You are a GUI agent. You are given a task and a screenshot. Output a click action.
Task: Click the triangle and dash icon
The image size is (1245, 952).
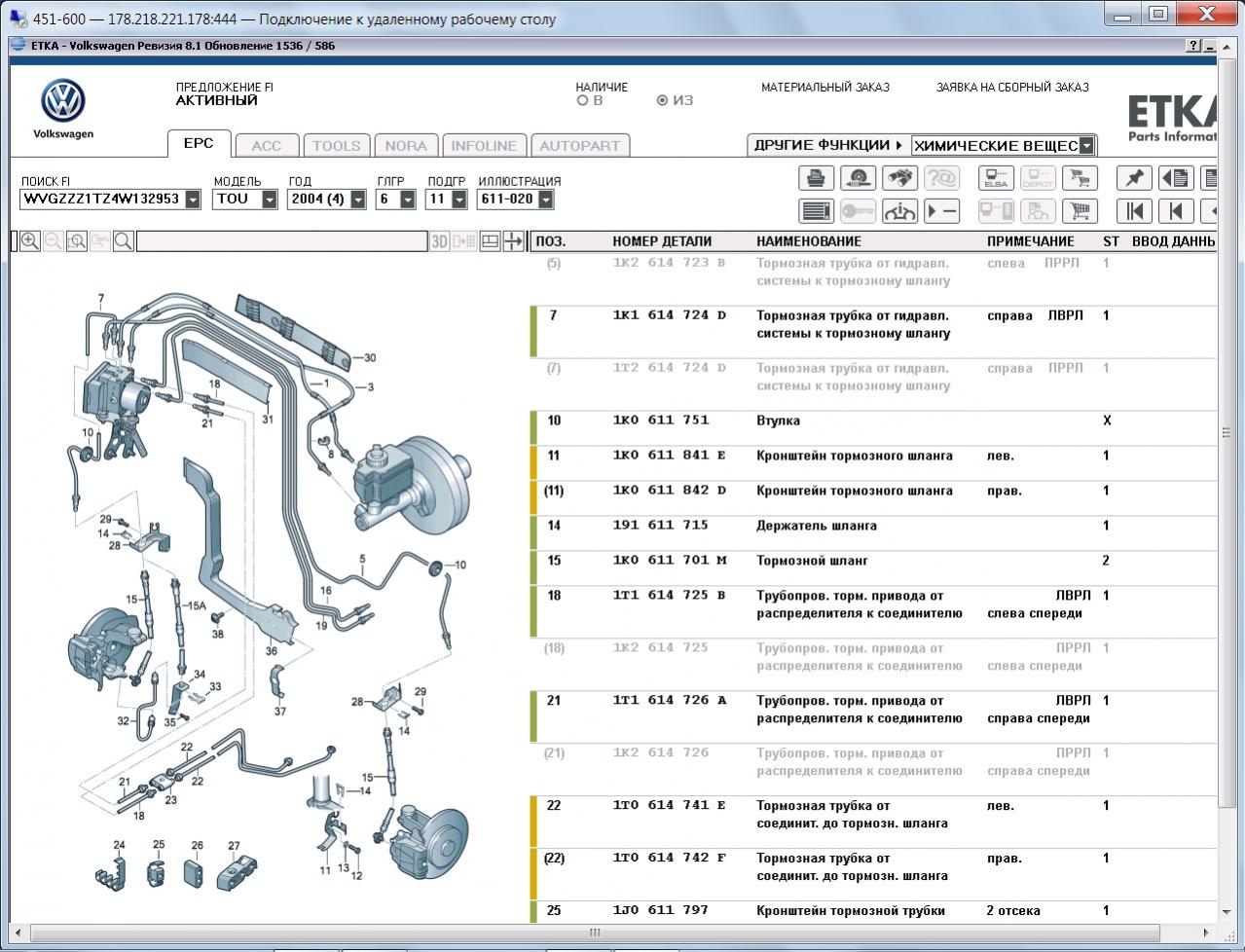941,211
